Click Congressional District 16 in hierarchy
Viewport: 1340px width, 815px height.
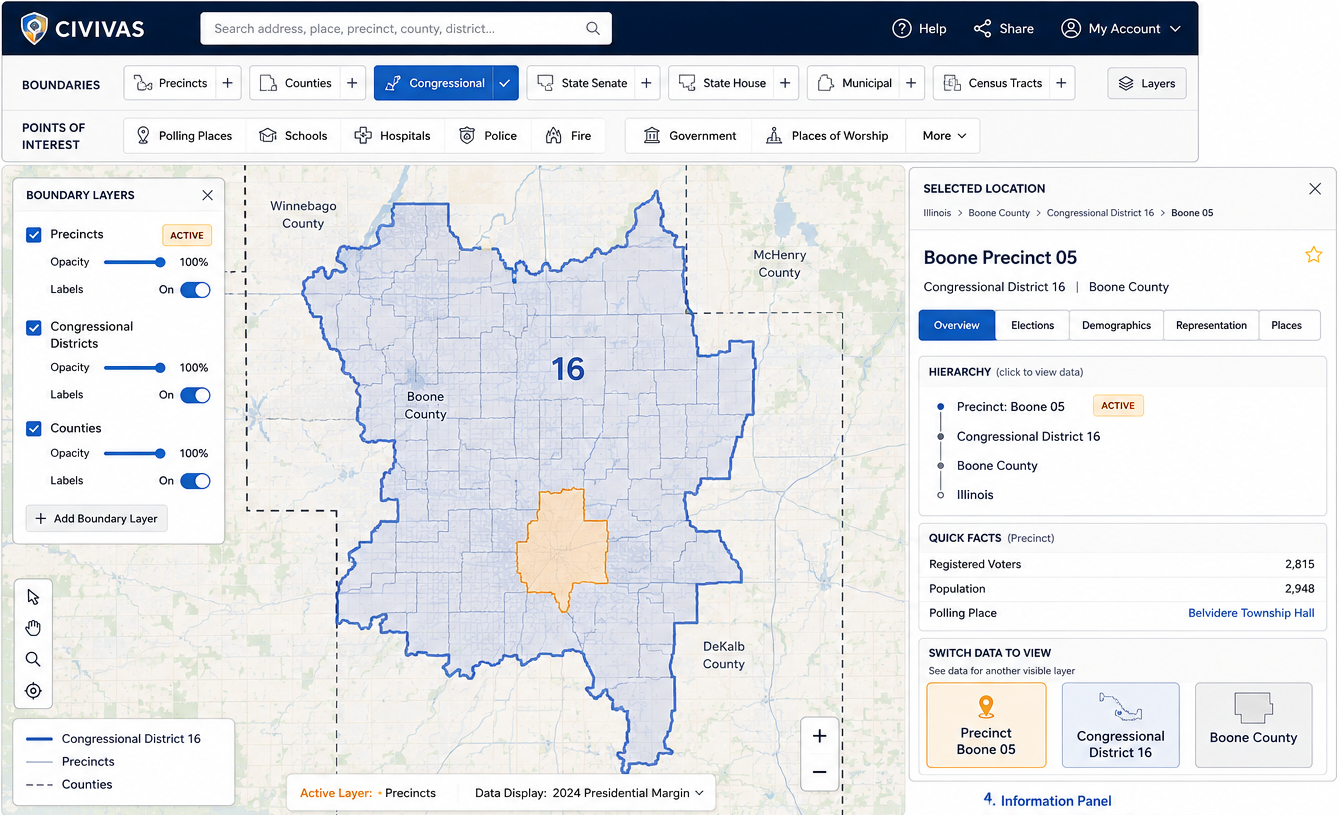(x=1028, y=437)
